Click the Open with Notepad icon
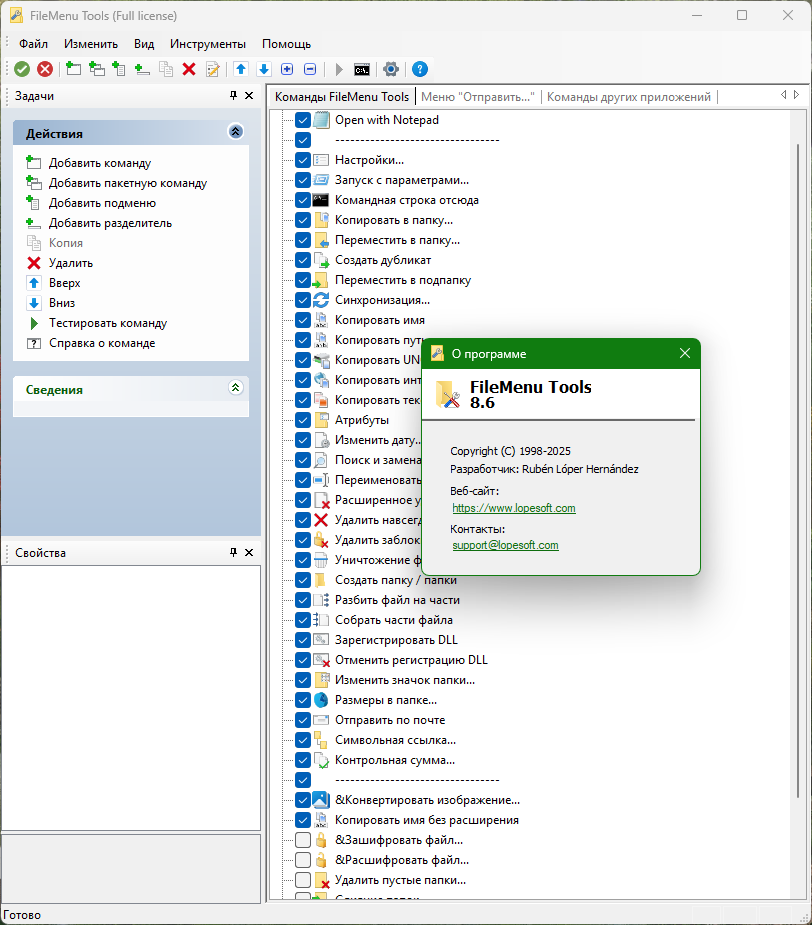The width and height of the screenshot is (812, 925). point(321,120)
